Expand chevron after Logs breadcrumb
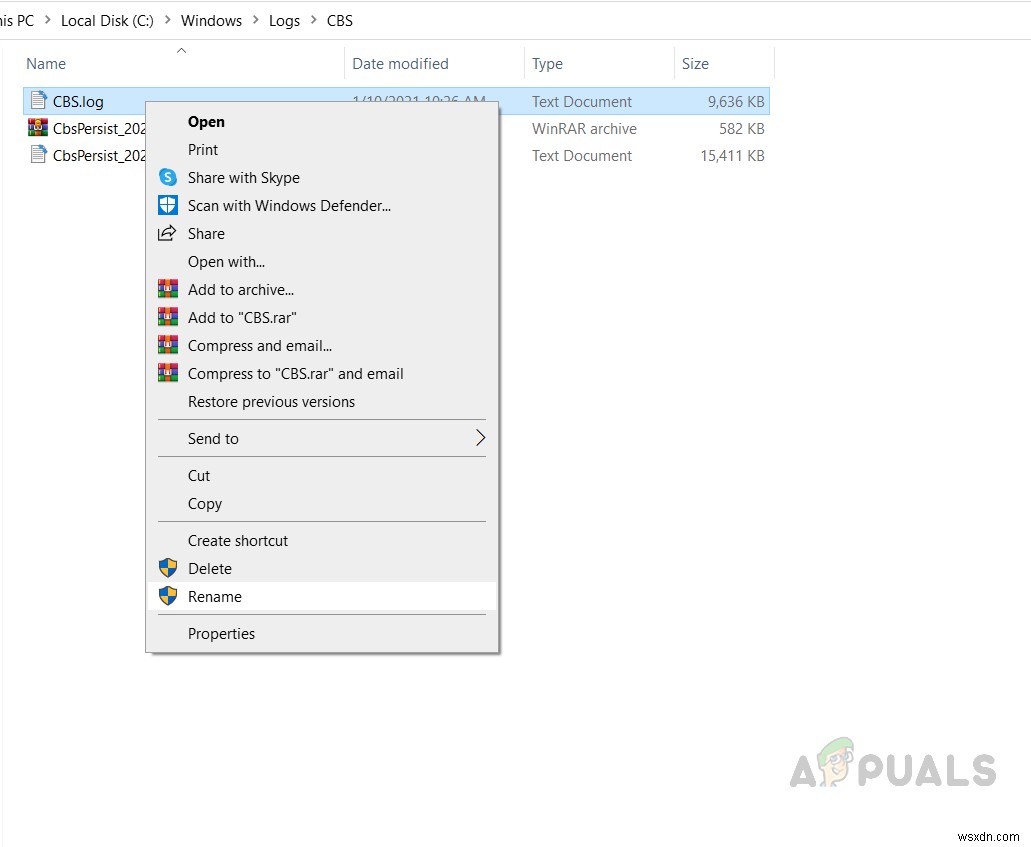 [x=314, y=20]
